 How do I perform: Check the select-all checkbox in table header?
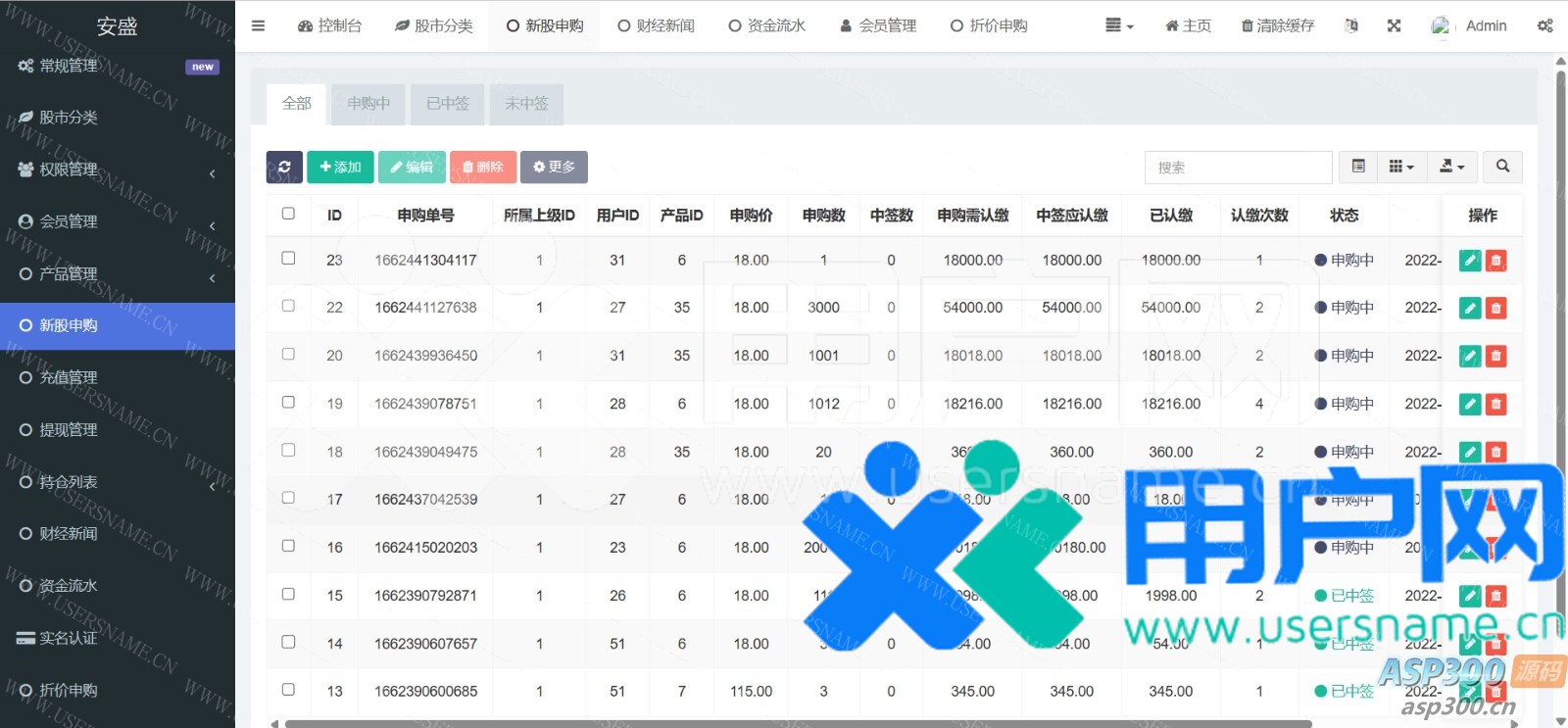click(x=288, y=214)
